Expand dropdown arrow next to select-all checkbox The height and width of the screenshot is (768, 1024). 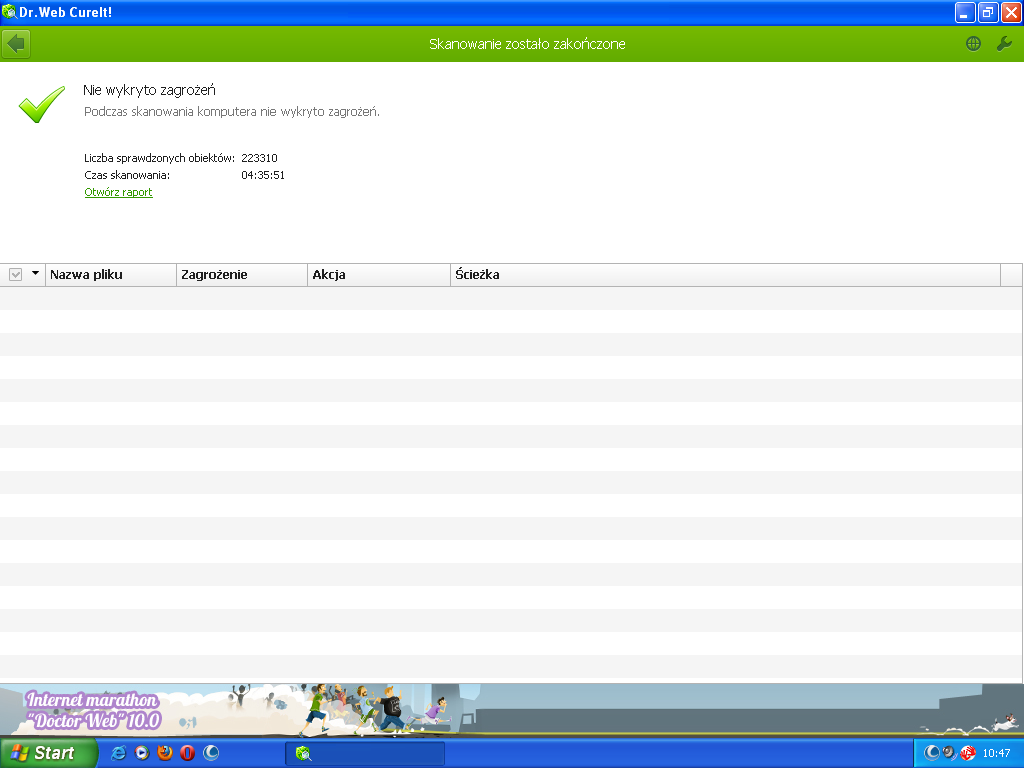pyautogui.click(x=36, y=273)
